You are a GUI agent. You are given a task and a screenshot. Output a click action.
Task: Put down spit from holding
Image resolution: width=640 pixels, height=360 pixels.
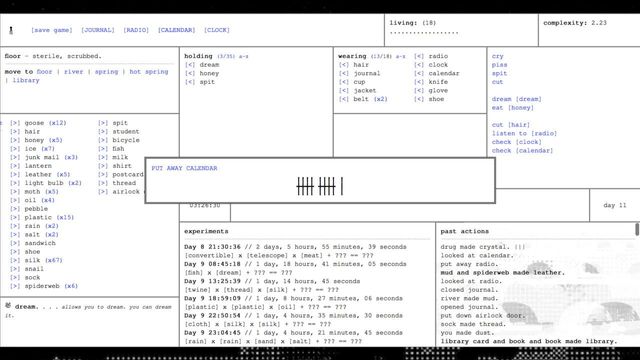coord(189,82)
